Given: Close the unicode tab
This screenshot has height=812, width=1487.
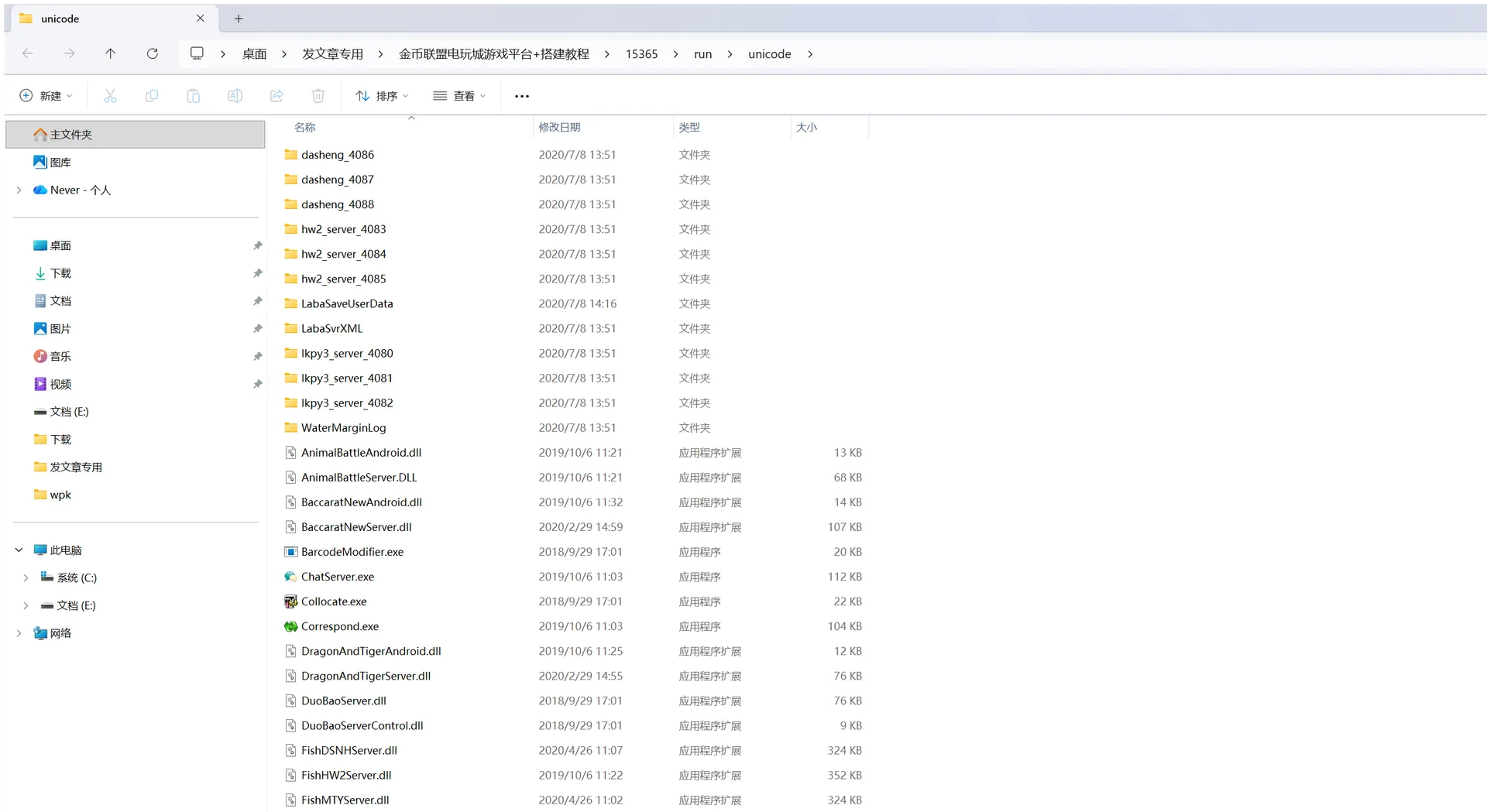Looking at the screenshot, I should pyautogui.click(x=201, y=18).
